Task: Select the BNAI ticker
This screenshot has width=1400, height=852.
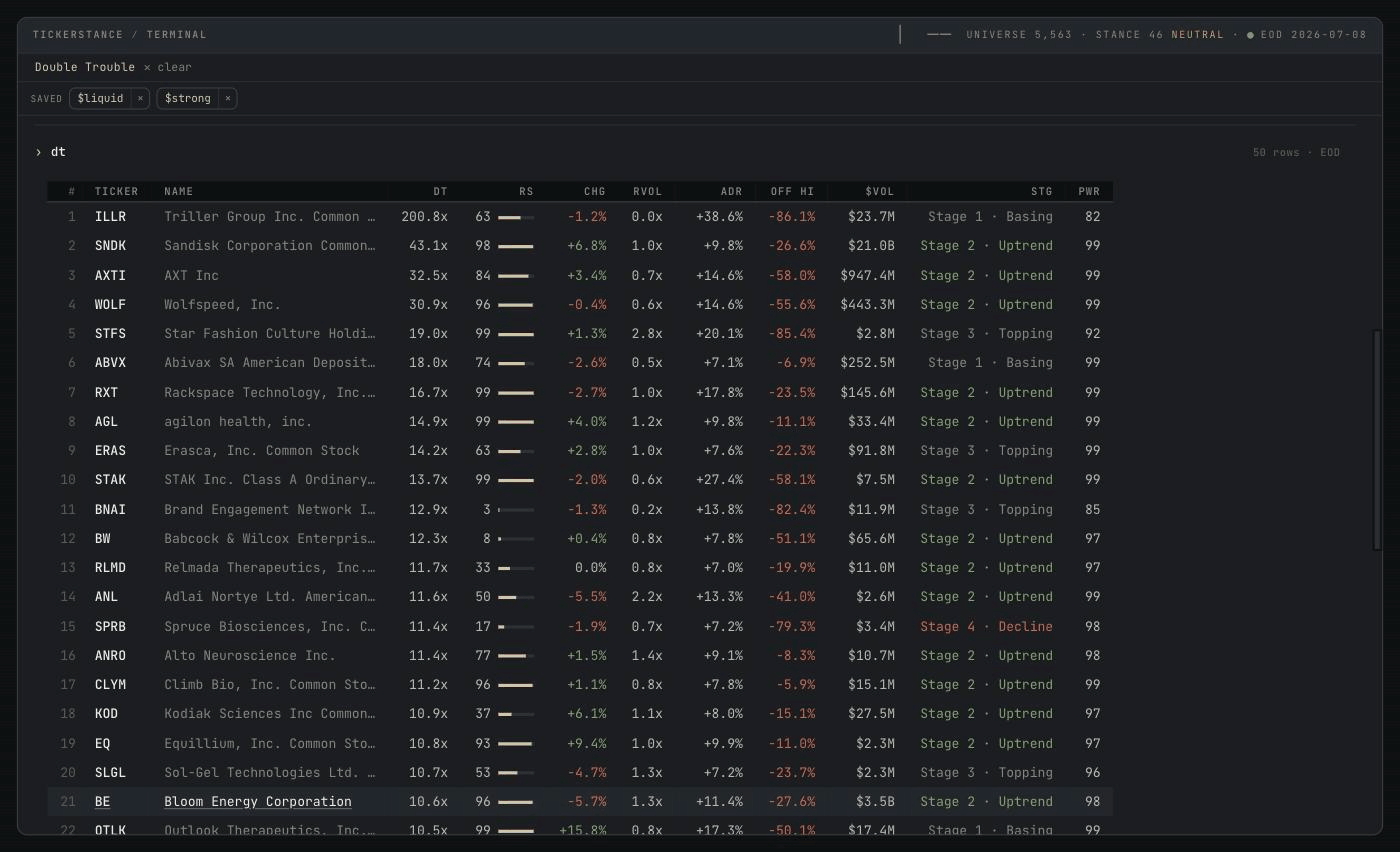Action: coord(110,509)
